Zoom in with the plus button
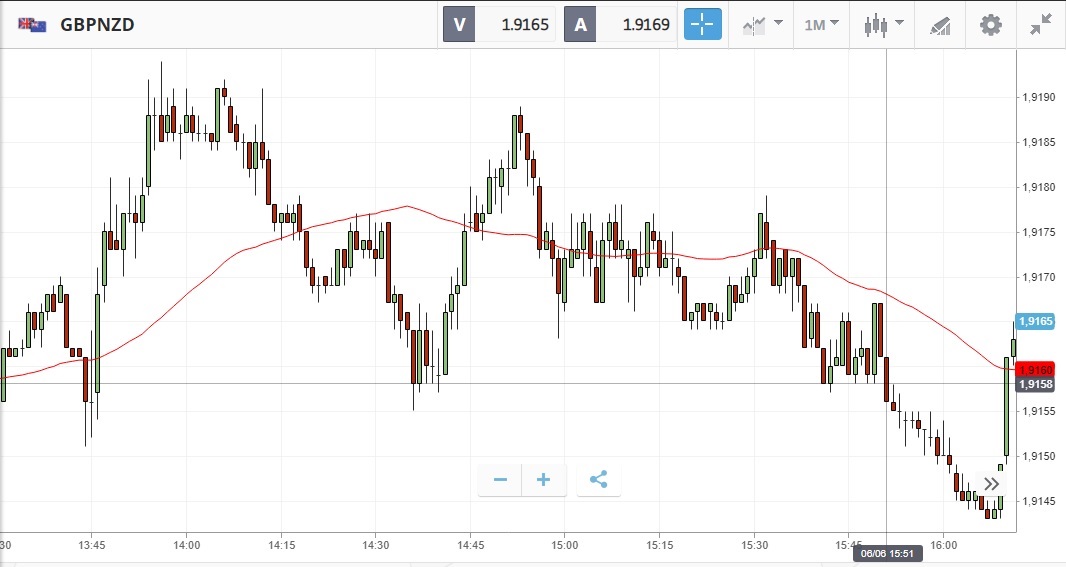 pyautogui.click(x=544, y=480)
